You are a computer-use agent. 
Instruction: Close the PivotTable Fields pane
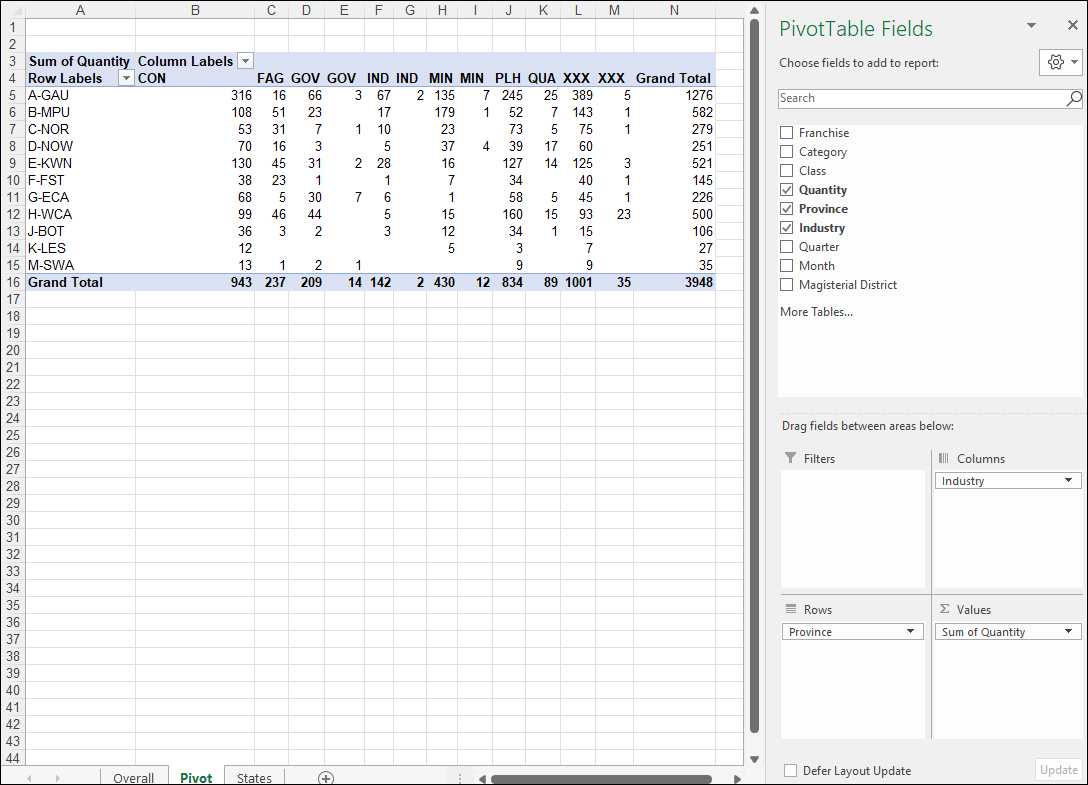pos(1073,26)
